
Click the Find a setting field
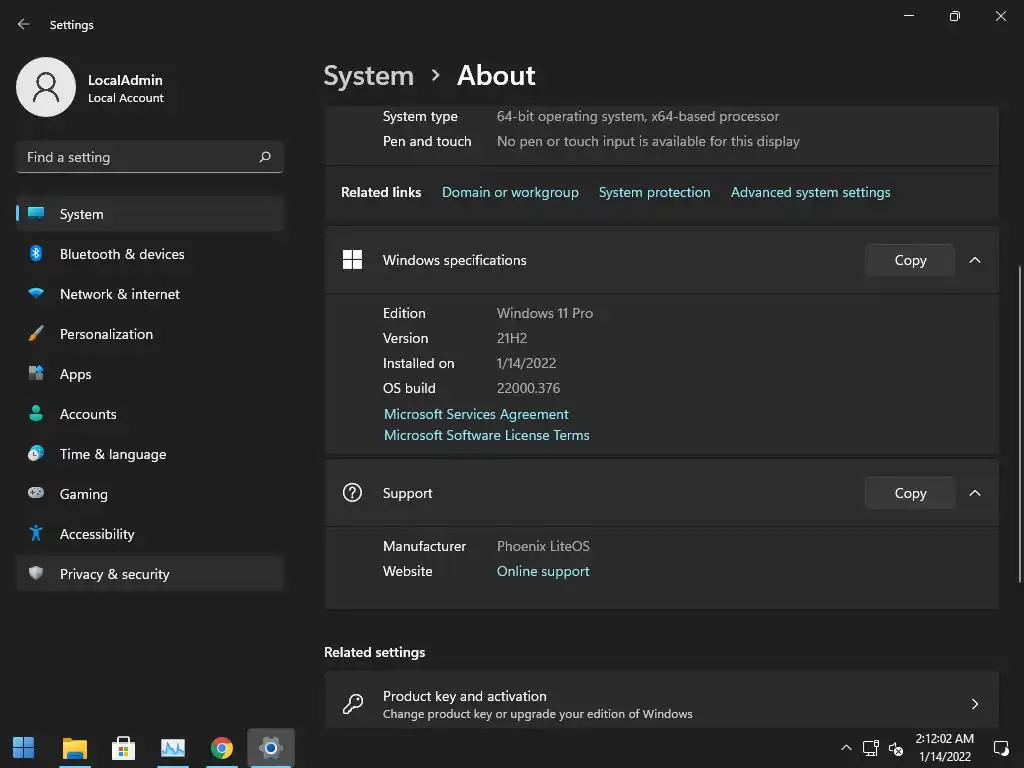click(x=150, y=157)
